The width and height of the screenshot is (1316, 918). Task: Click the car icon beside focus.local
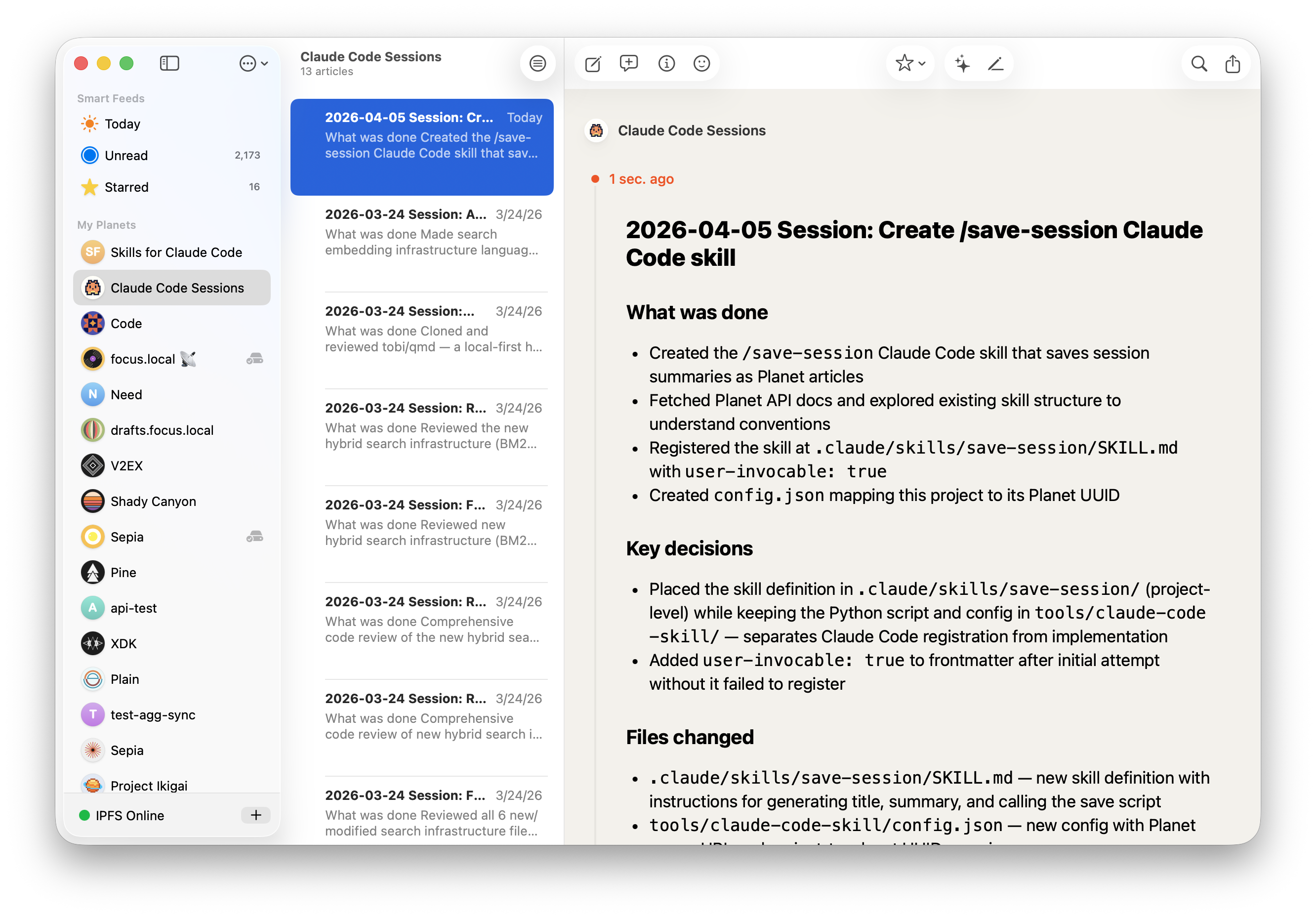coord(254,359)
